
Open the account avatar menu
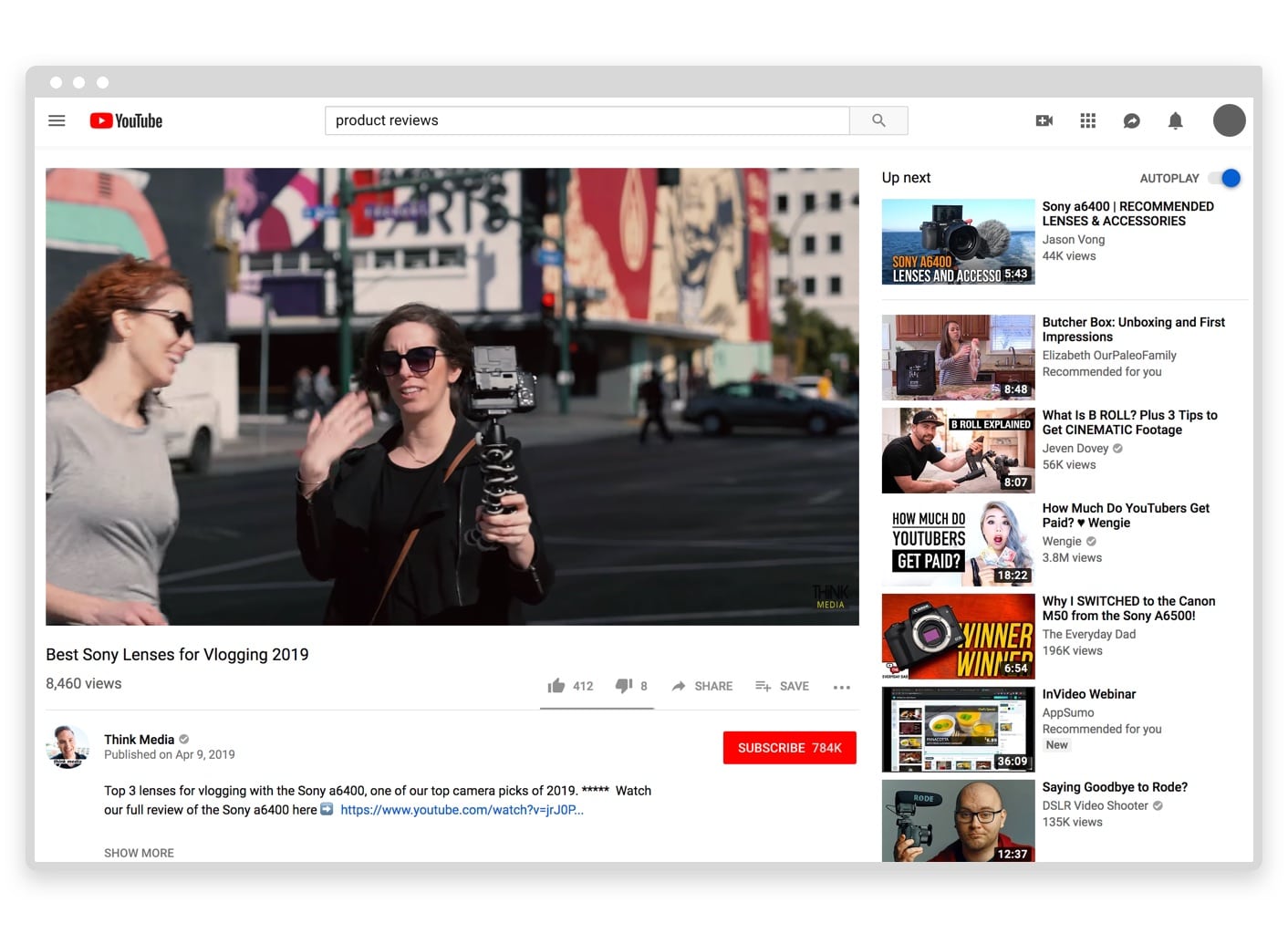click(x=1229, y=120)
